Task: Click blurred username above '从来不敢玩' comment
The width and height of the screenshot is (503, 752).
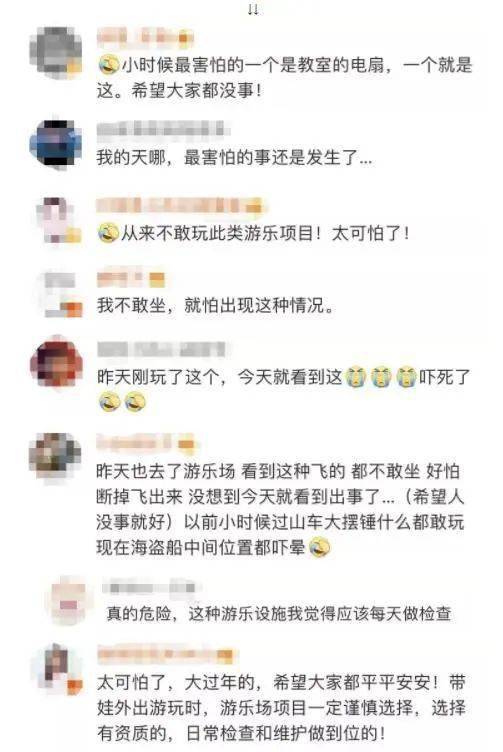Action: (180, 205)
